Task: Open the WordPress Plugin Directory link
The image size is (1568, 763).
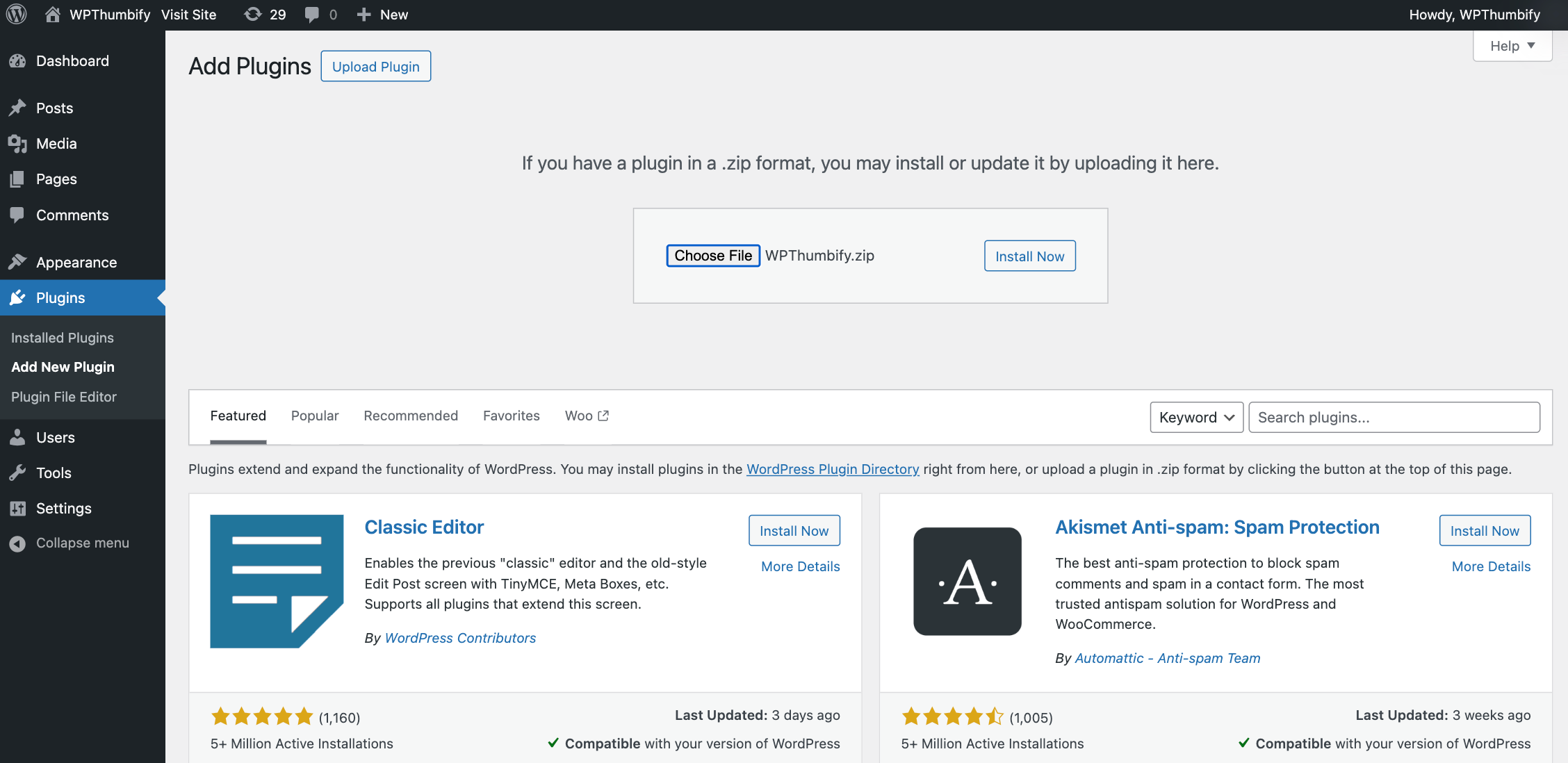Action: point(833,469)
